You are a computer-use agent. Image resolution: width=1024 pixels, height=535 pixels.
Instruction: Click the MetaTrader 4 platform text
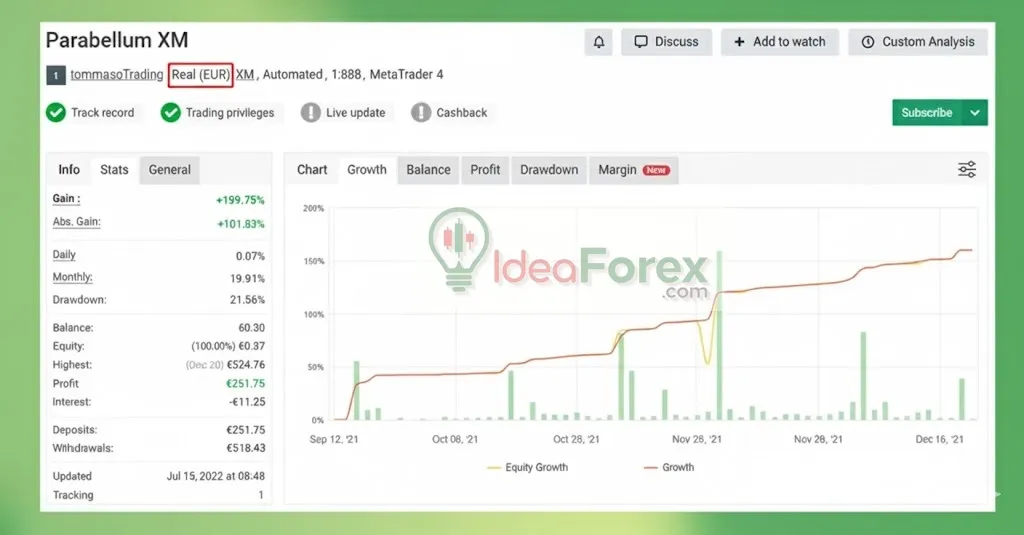[406, 74]
